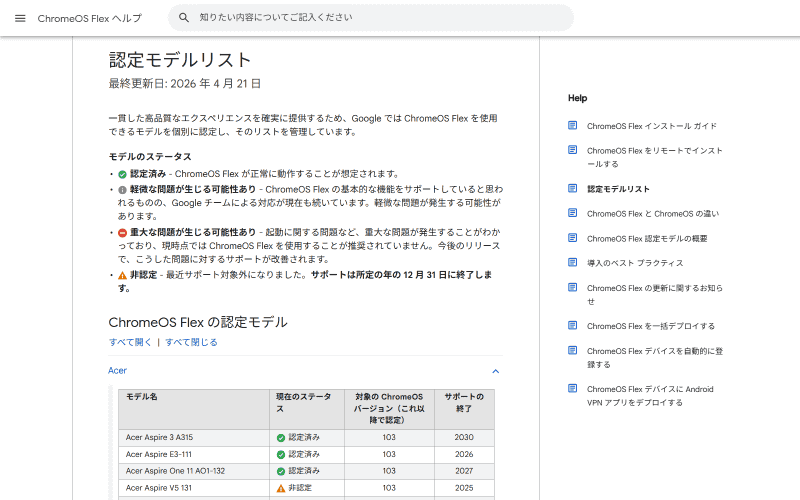Open ChromeOS Flex インストール ガイド link
The image size is (800, 500).
652,126
